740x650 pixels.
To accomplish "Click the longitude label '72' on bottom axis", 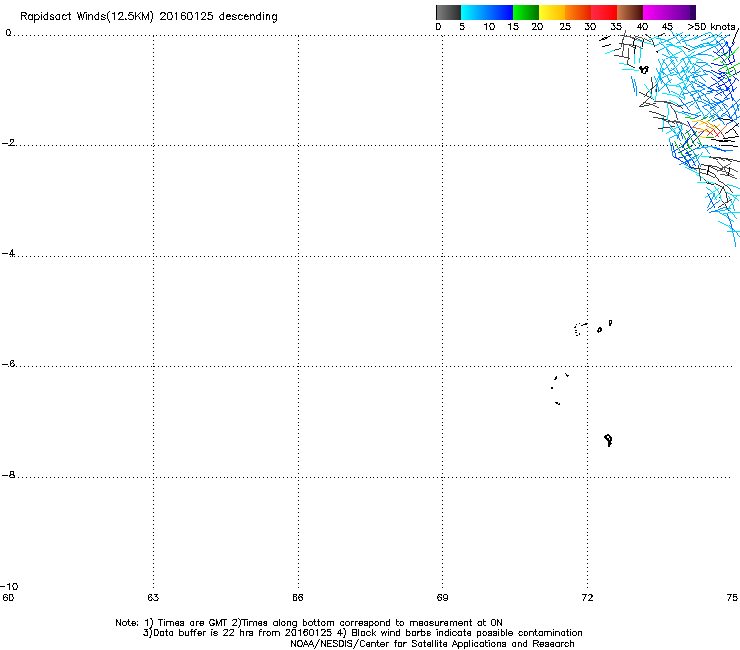I will (587, 598).
